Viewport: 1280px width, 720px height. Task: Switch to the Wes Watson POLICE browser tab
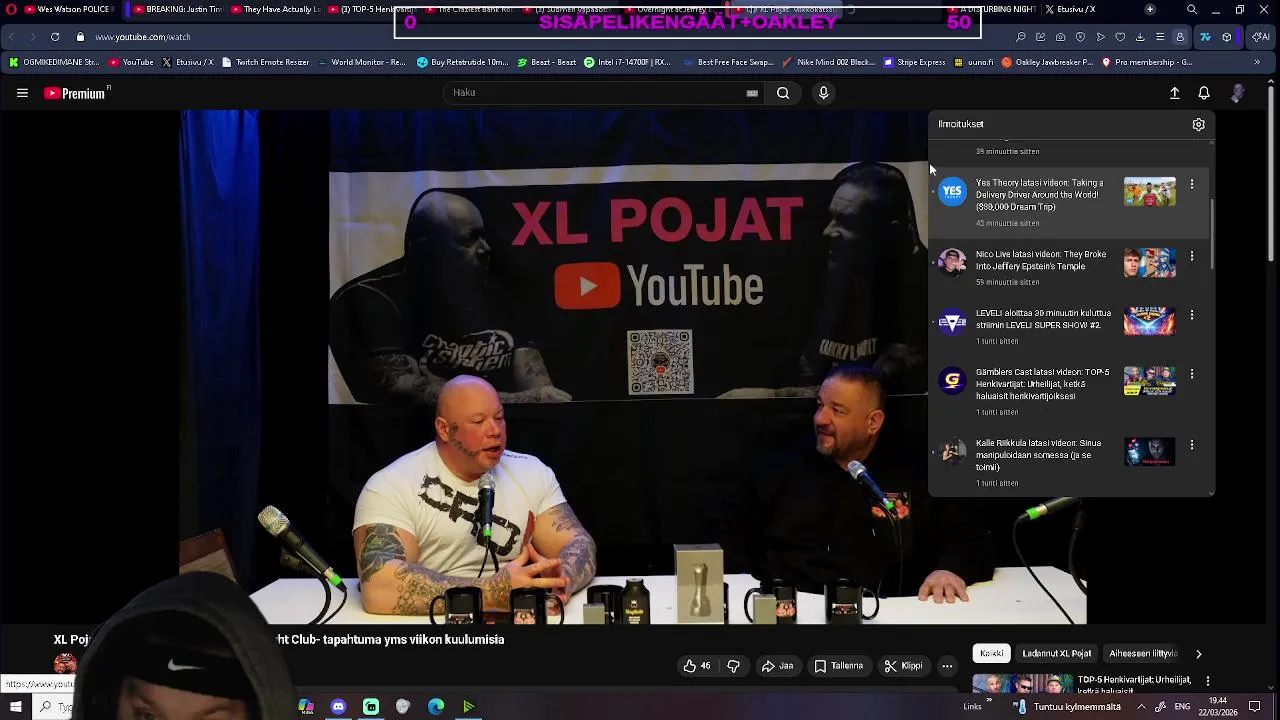pos(68,9)
